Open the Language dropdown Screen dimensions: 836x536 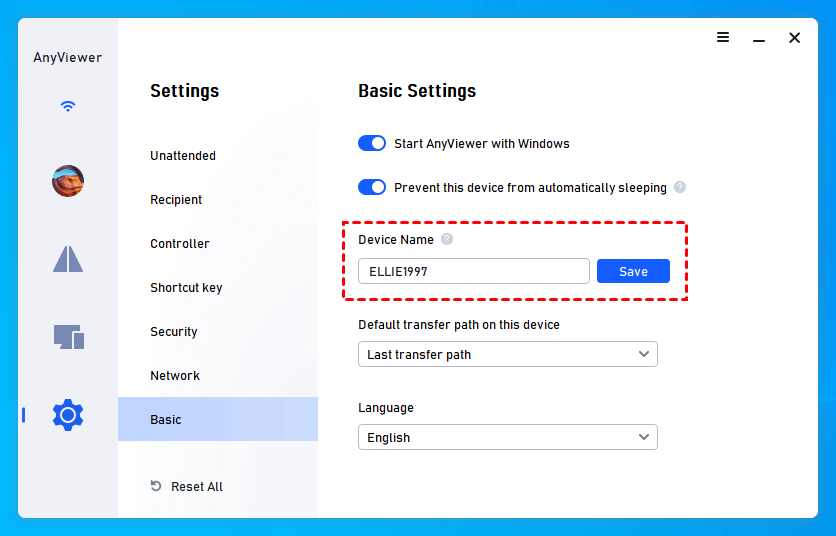point(508,437)
